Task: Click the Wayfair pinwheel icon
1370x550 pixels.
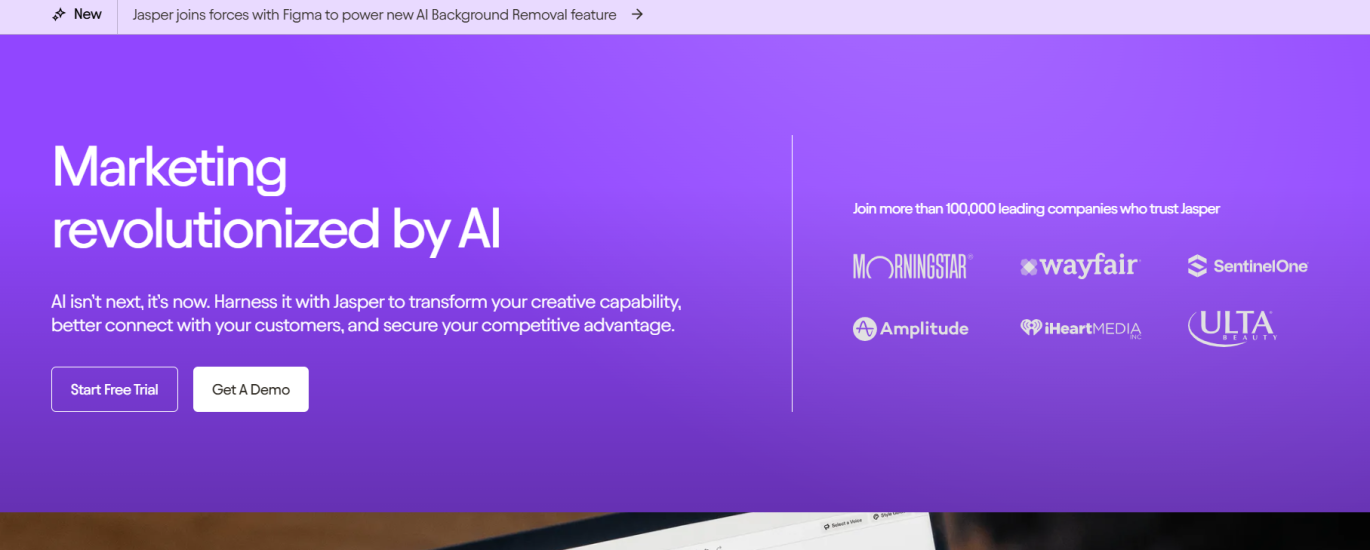Action: pyautogui.click(x=1028, y=267)
